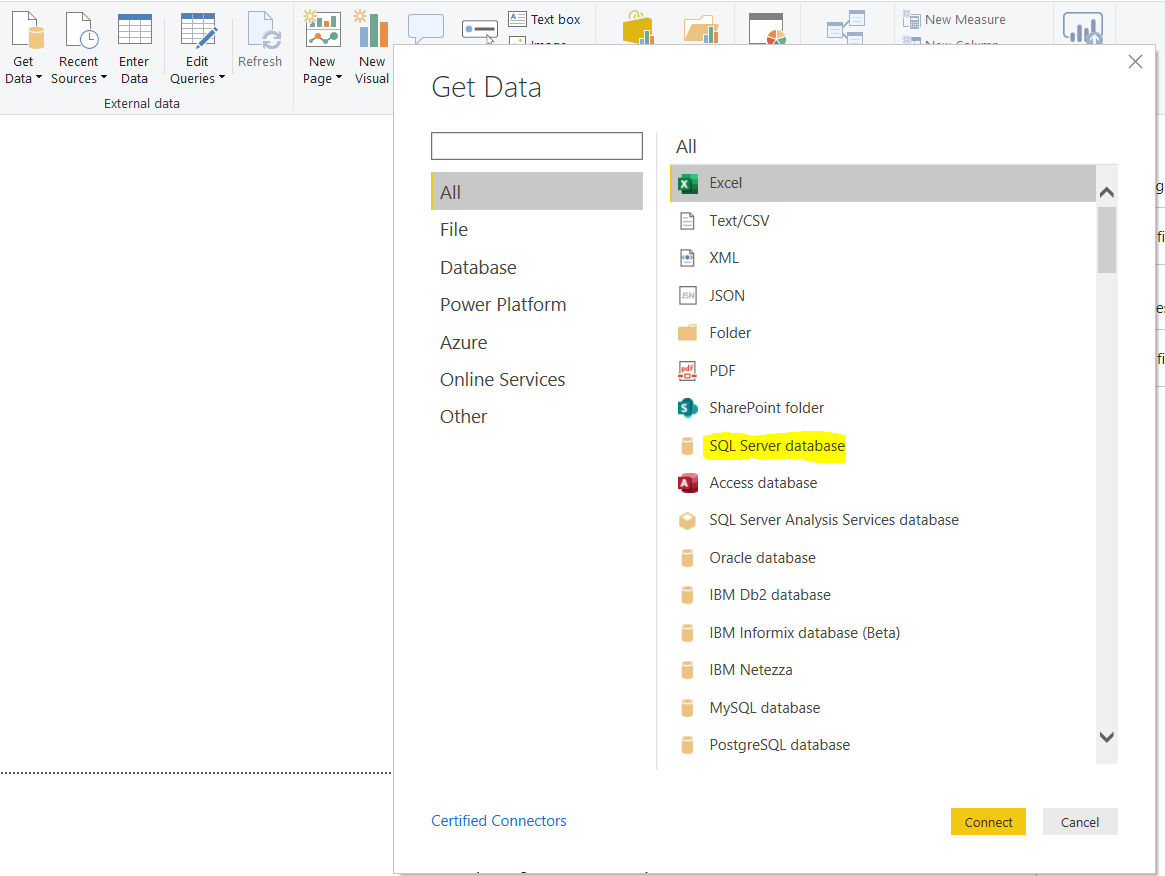Select the Online Services category
This screenshot has width=1165, height=876.
(502, 379)
